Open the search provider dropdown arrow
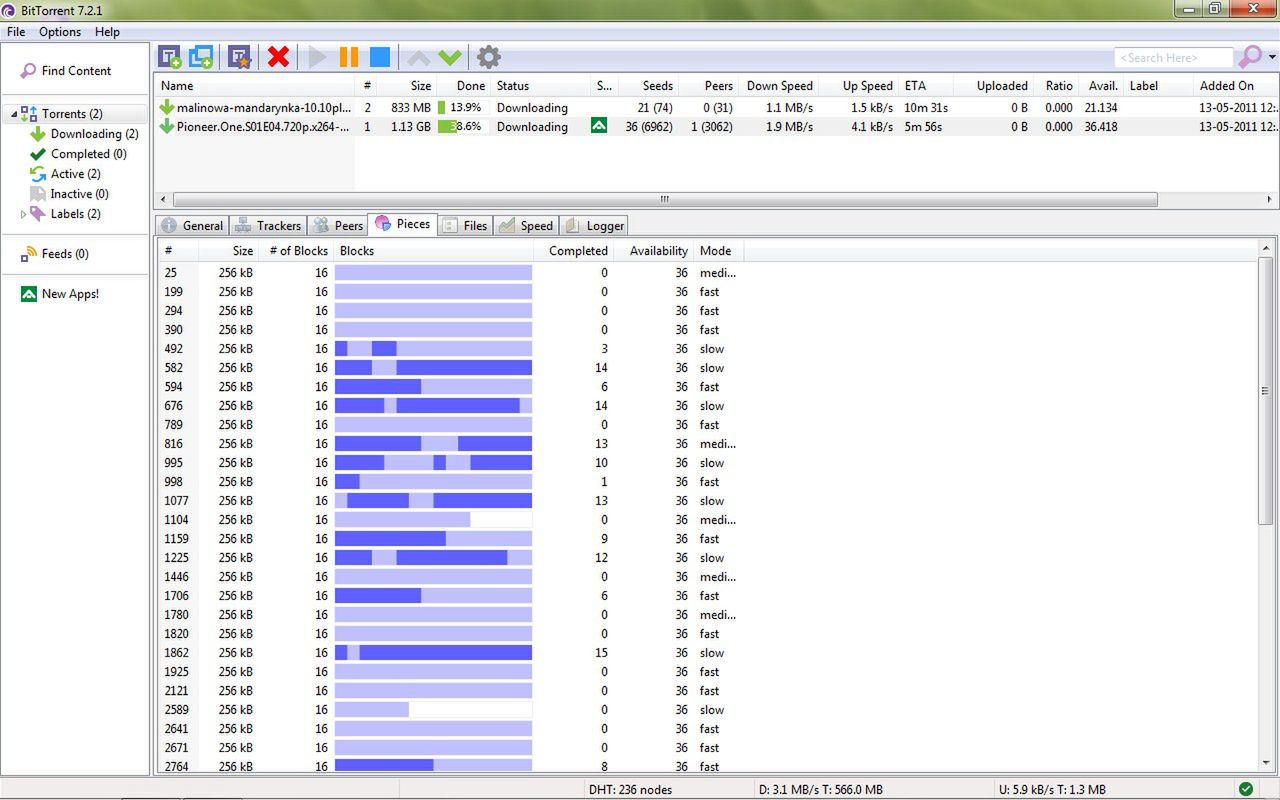The image size is (1280, 800). (1273, 58)
